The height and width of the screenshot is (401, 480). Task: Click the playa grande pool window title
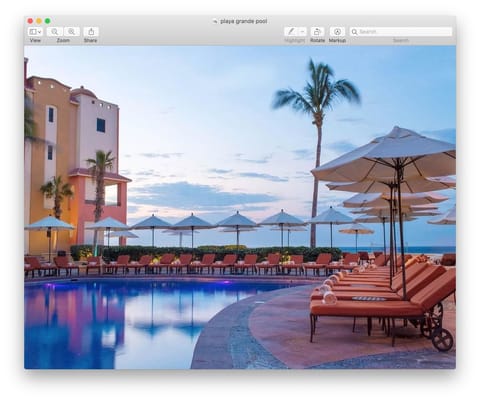tap(244, 21)
